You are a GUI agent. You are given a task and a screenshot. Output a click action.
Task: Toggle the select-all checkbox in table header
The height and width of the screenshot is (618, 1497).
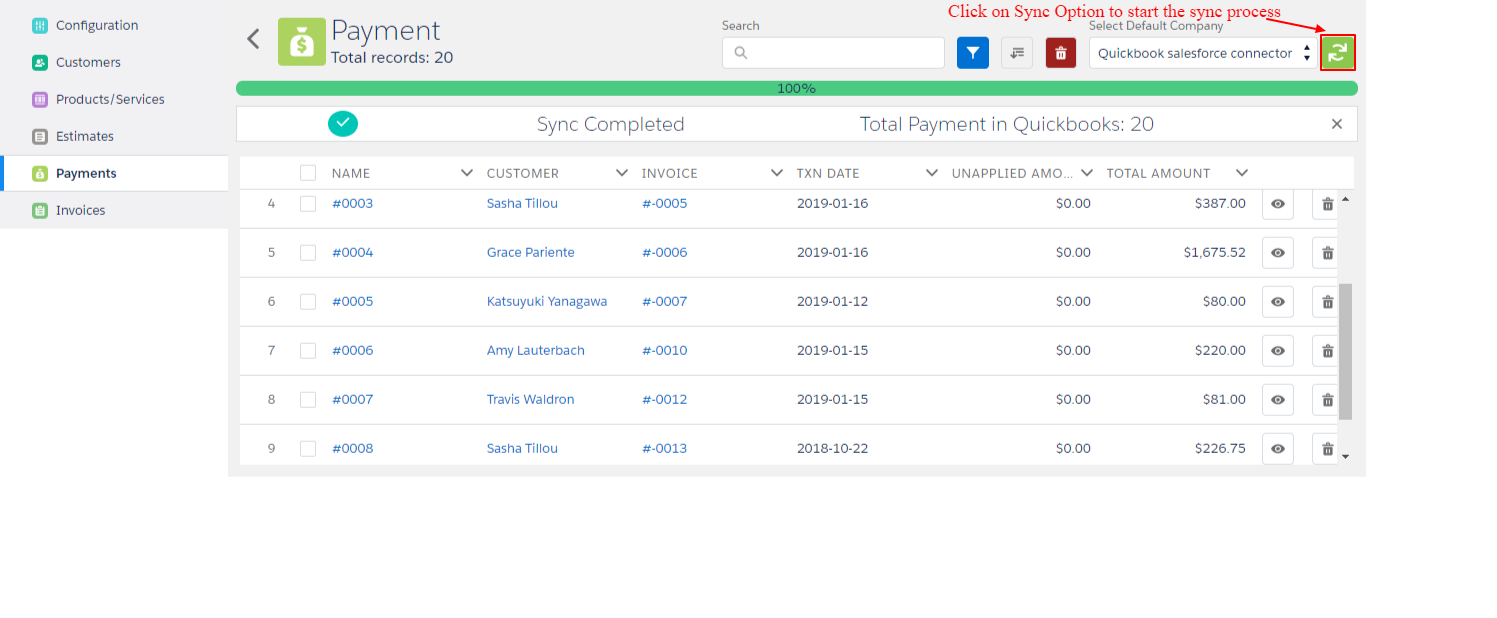point(308,173)
